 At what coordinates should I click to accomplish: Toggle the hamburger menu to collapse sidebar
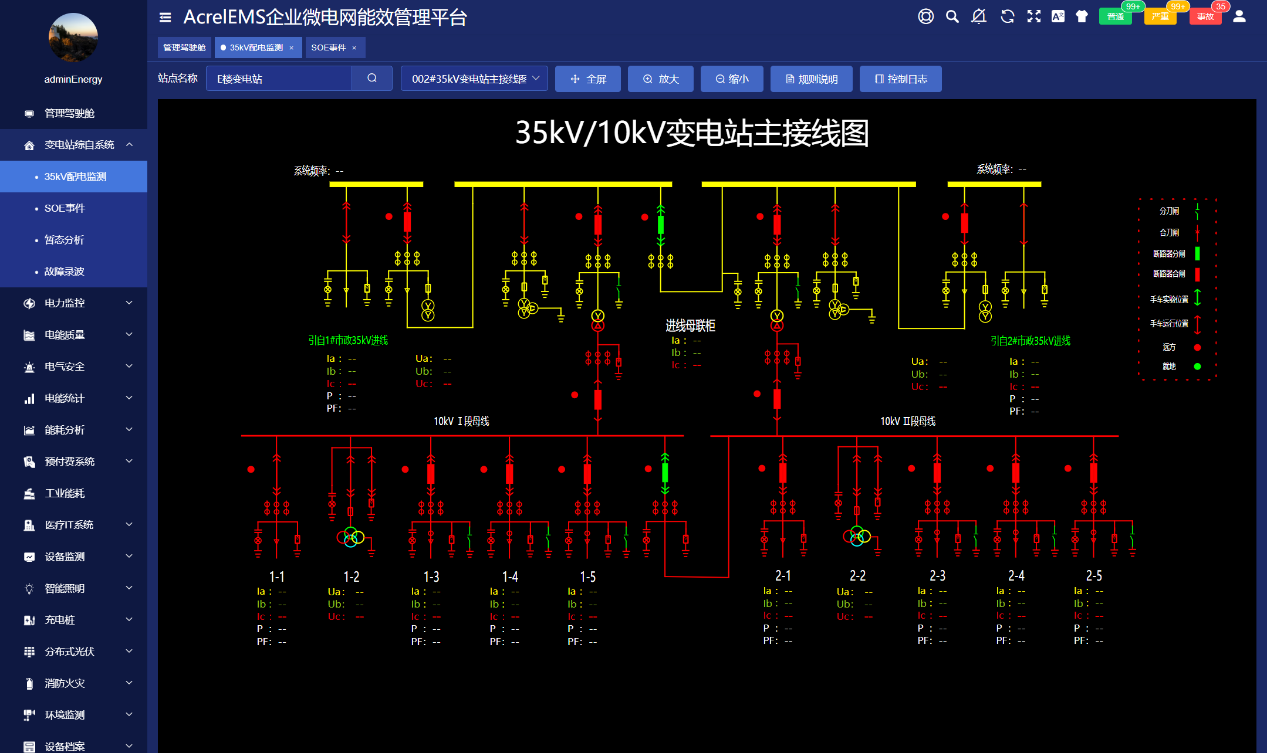165,17
